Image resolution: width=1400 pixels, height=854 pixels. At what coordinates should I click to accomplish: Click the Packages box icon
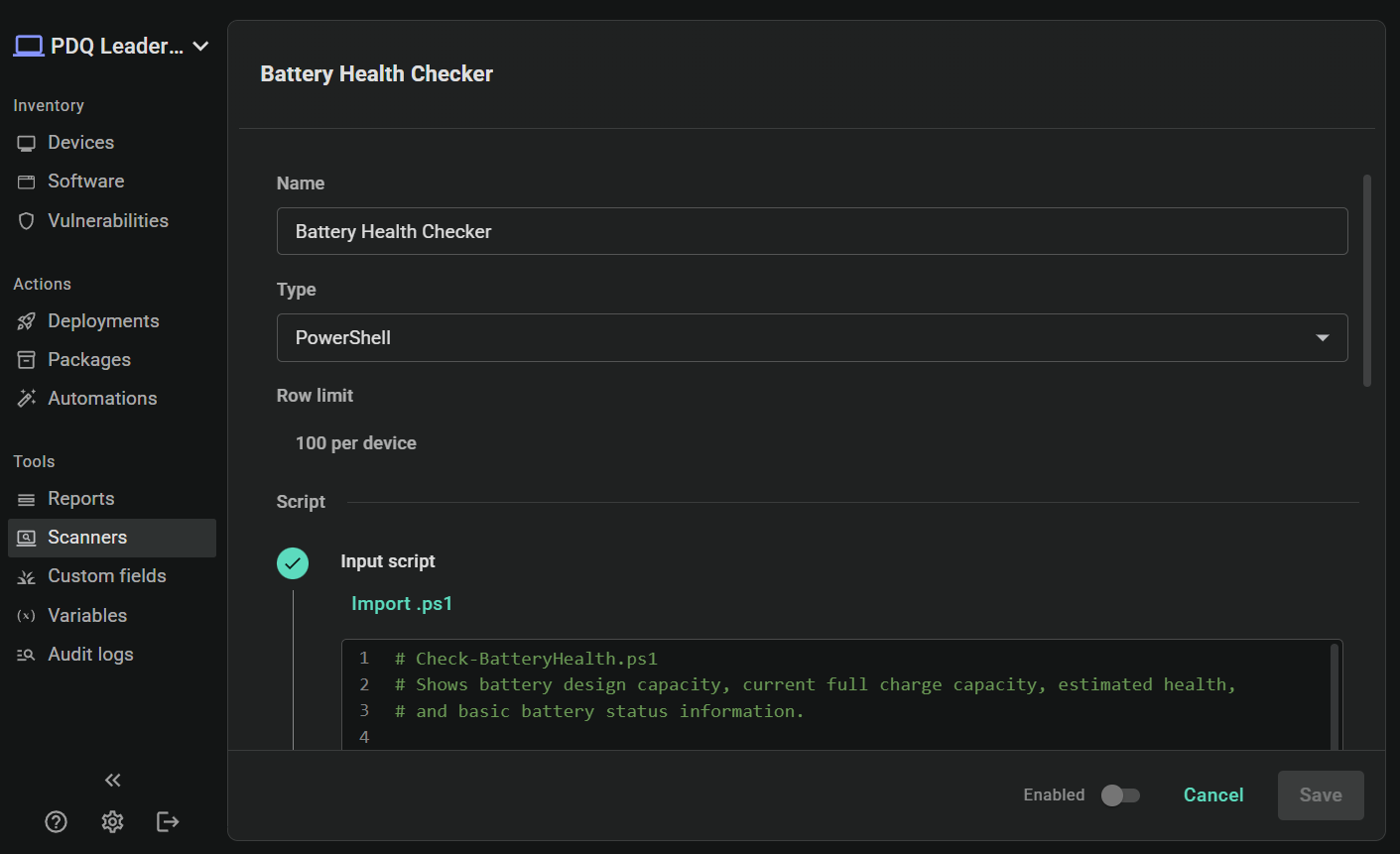point(27,360)
